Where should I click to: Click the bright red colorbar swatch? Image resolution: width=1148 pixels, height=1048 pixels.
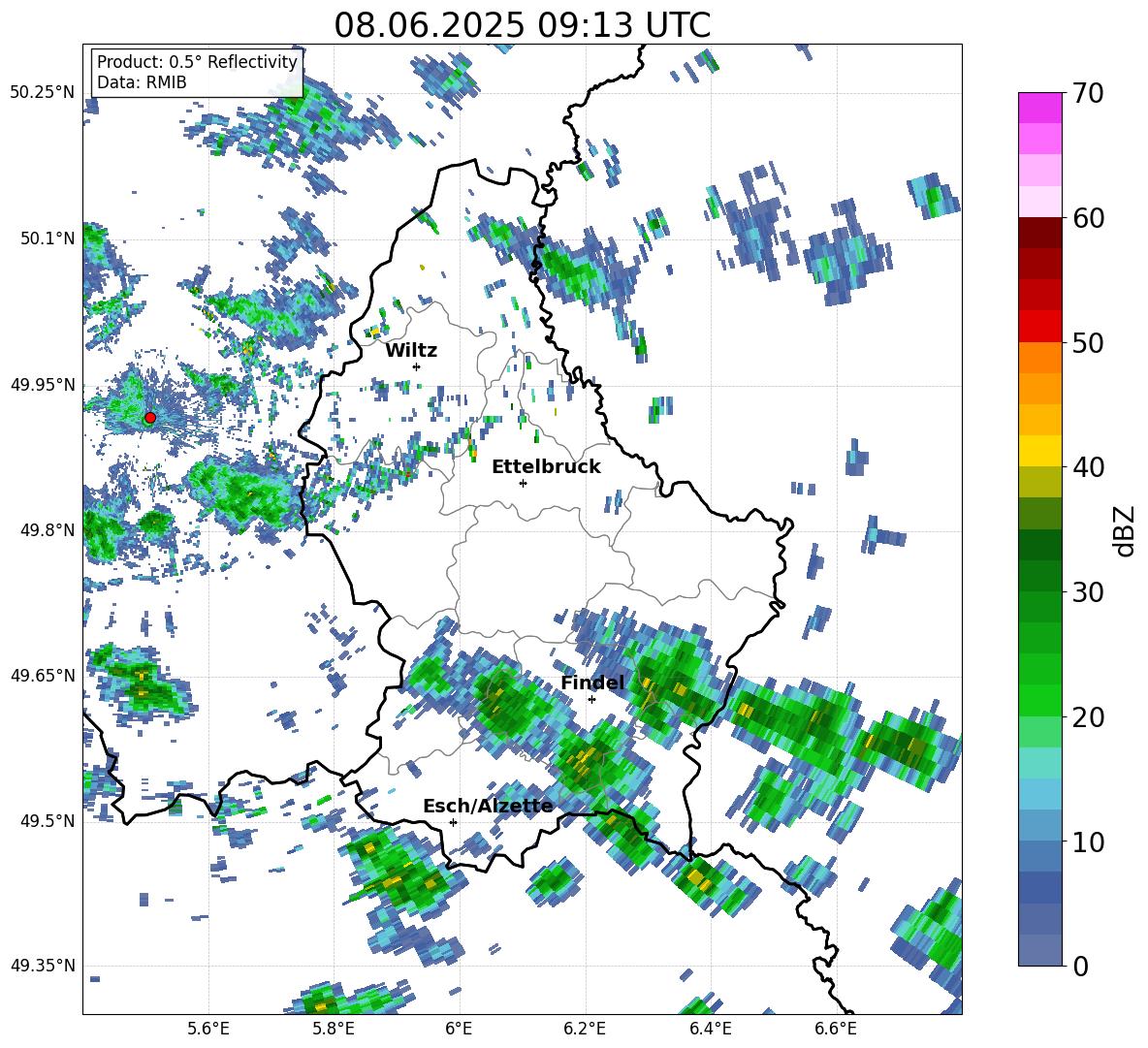click(1040, 327)
